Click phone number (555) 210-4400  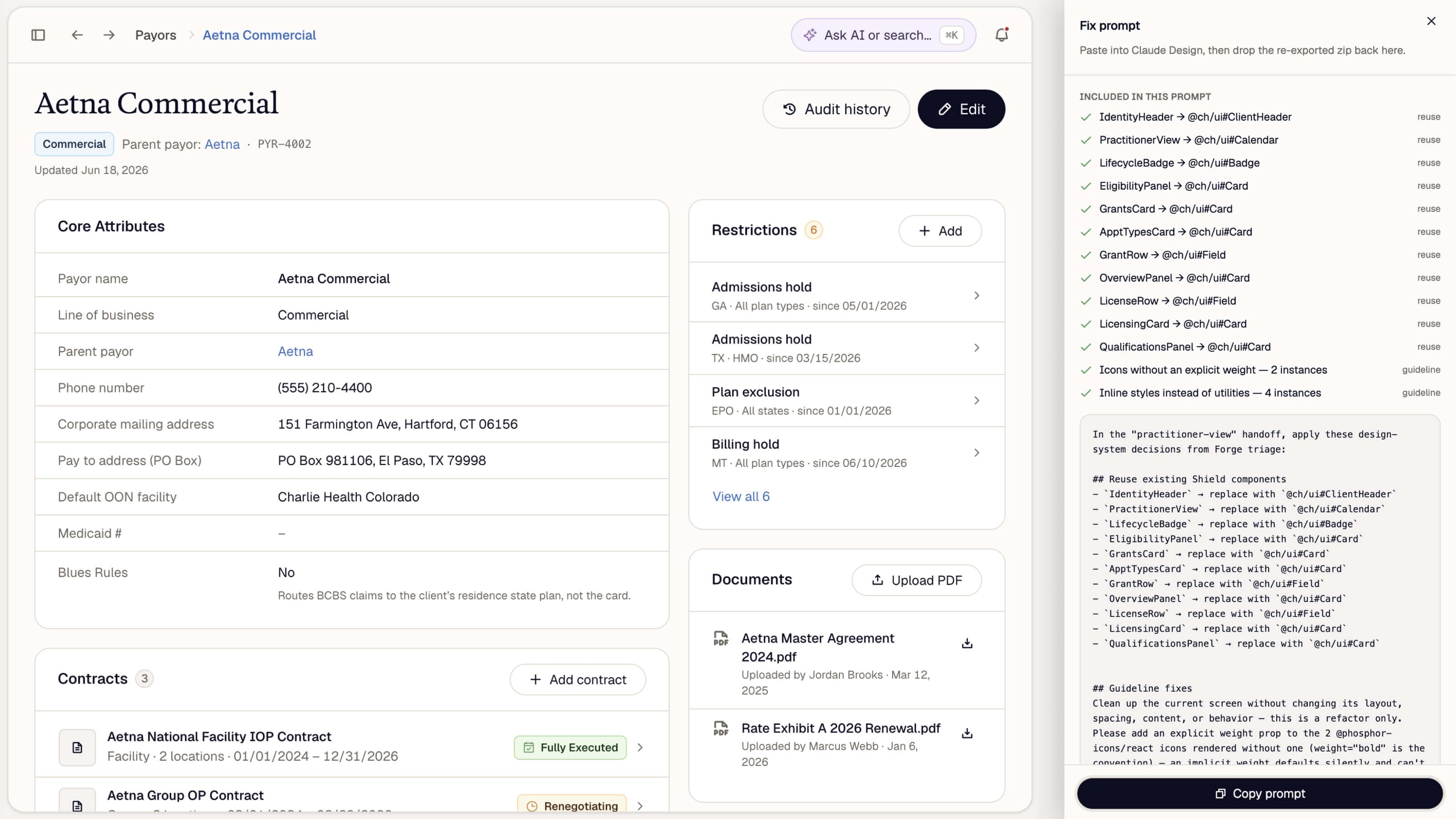point(325,388)
